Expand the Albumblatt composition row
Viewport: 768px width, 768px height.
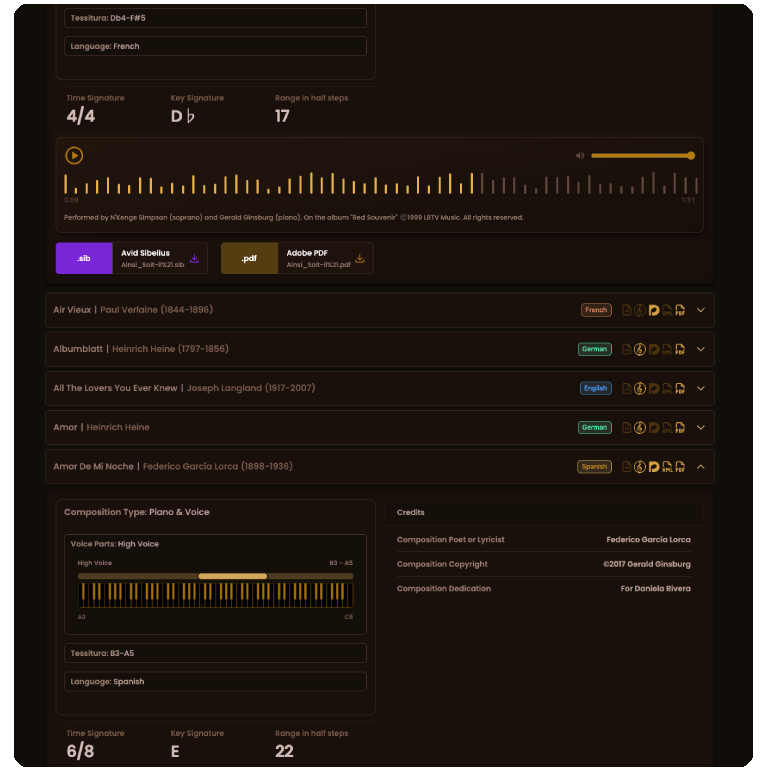(x=701, y=349)
